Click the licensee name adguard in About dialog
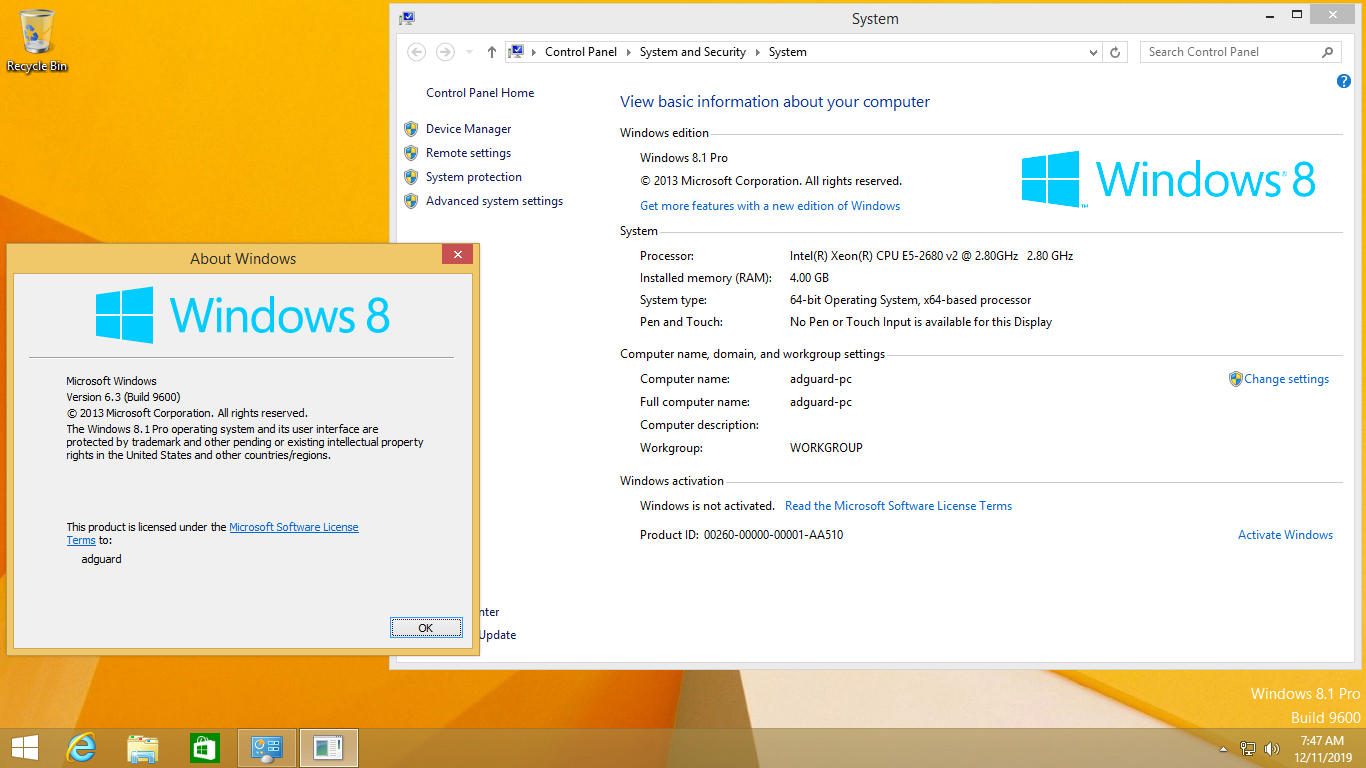 [101, 559]
